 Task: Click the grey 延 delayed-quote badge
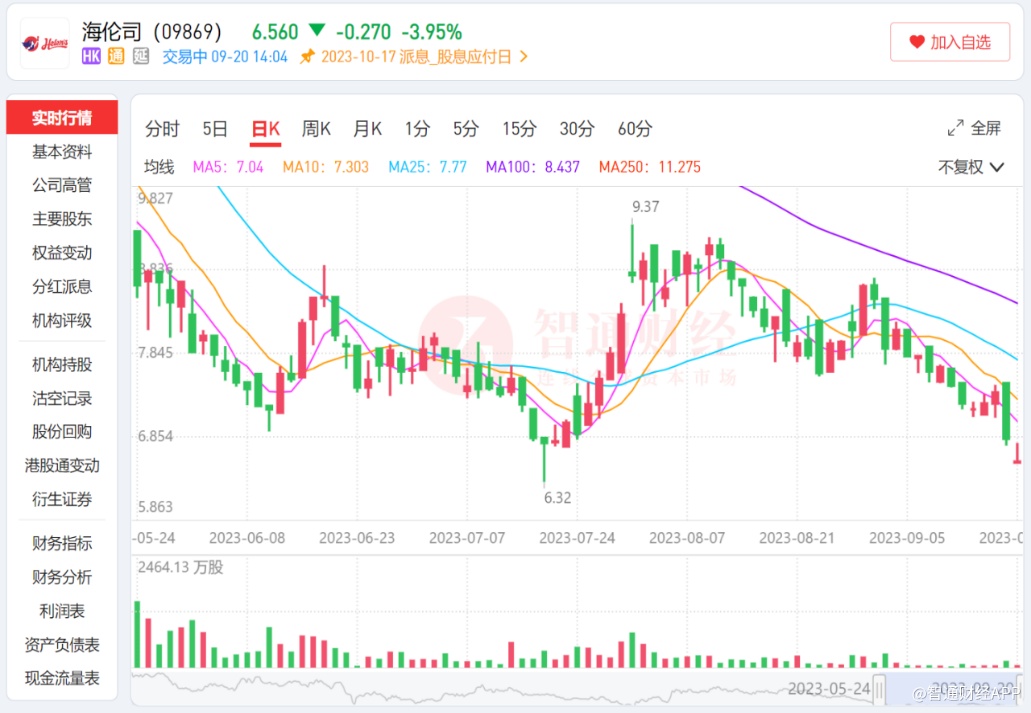click(141, 57)
